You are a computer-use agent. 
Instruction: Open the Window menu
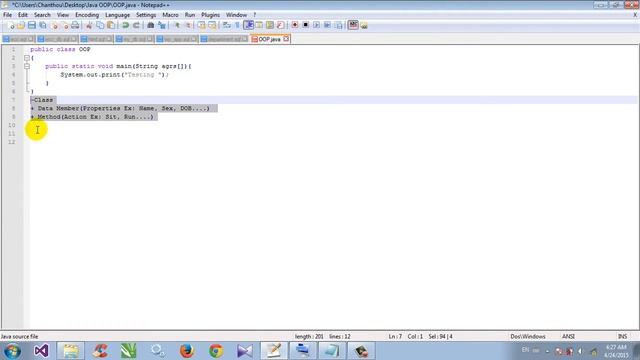(x=236, y=15)
